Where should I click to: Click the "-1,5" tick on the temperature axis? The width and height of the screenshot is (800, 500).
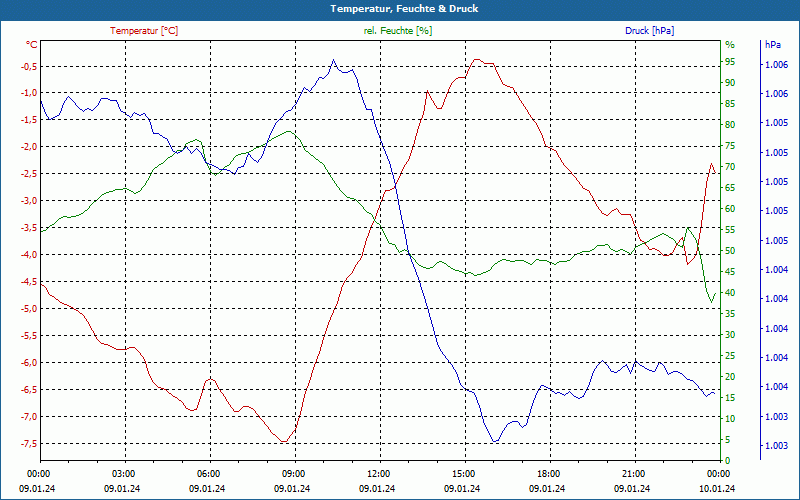click(29, 120)
